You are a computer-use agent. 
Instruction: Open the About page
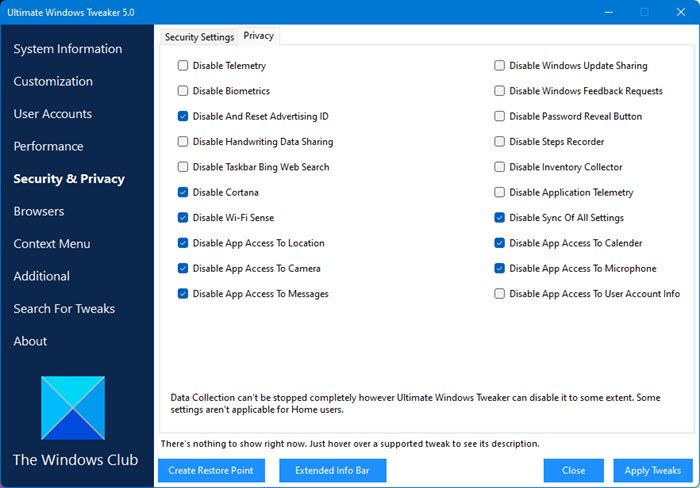pos(30,341)
